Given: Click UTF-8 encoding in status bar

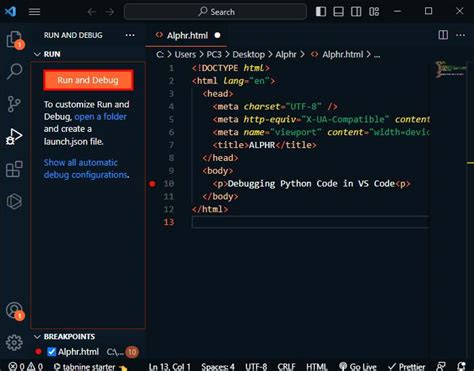Looking at the screenshot, I should coord(256,367).
